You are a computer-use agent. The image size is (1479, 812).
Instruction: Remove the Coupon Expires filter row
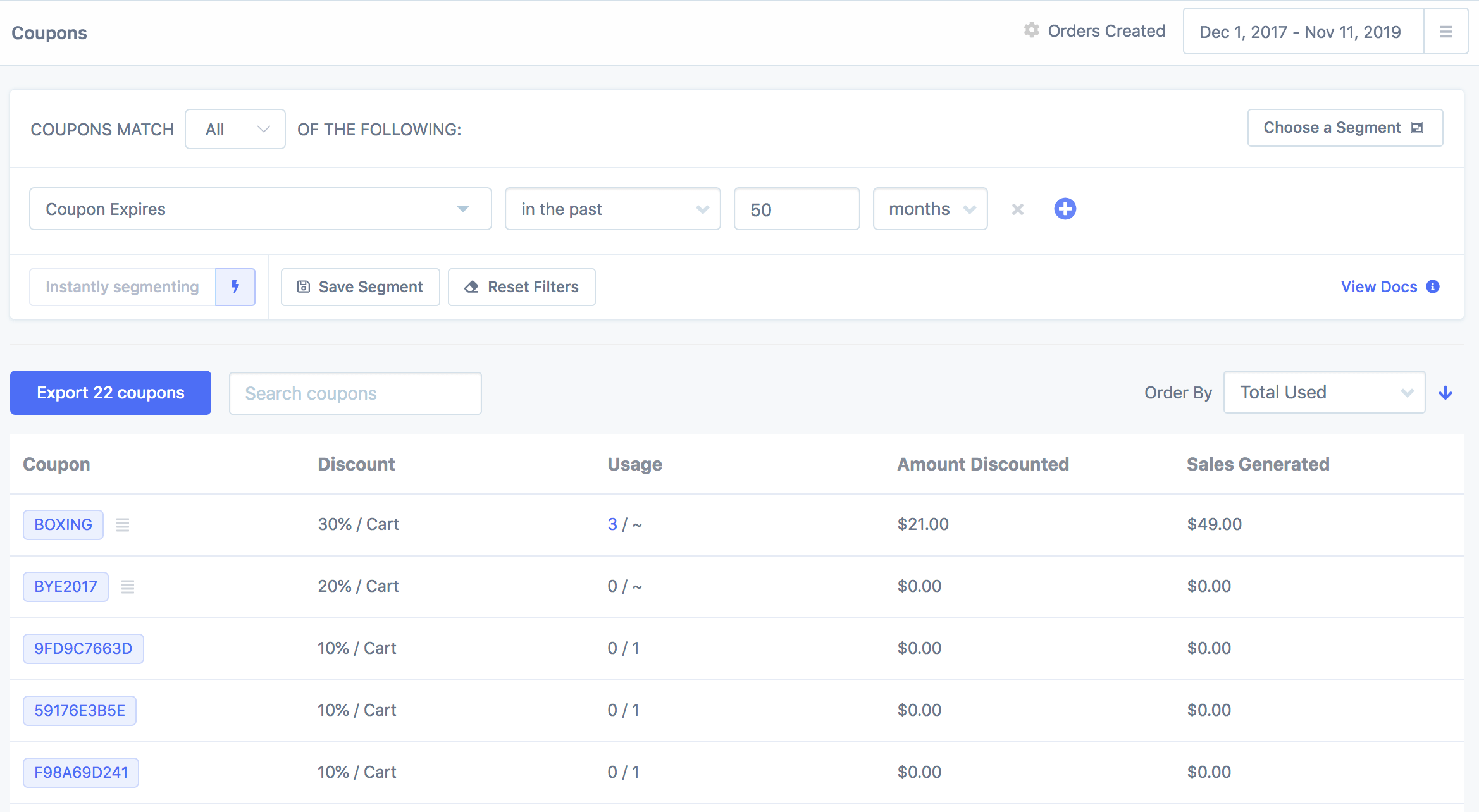tap(1017, 209)
